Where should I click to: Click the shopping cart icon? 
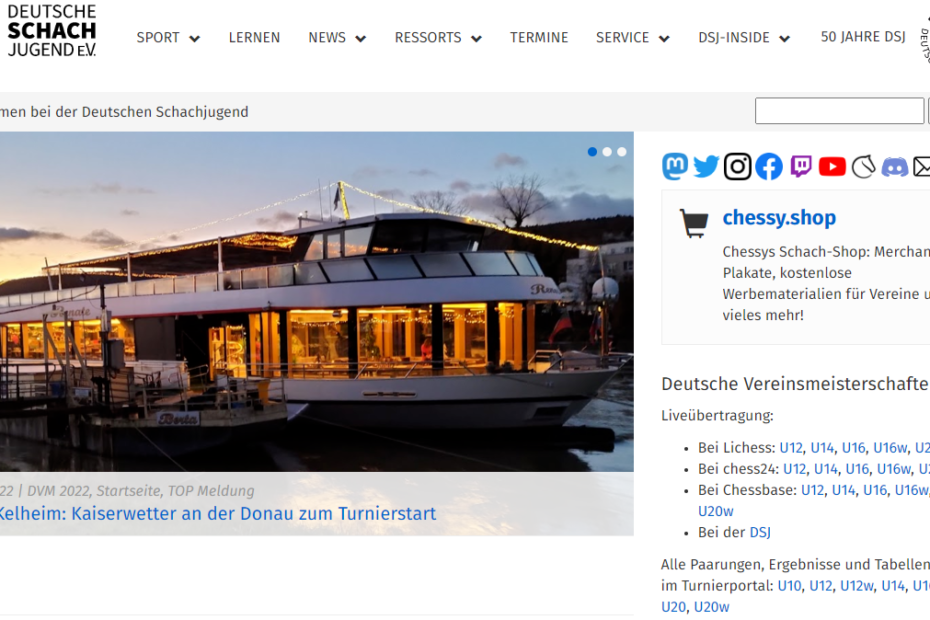694,222
